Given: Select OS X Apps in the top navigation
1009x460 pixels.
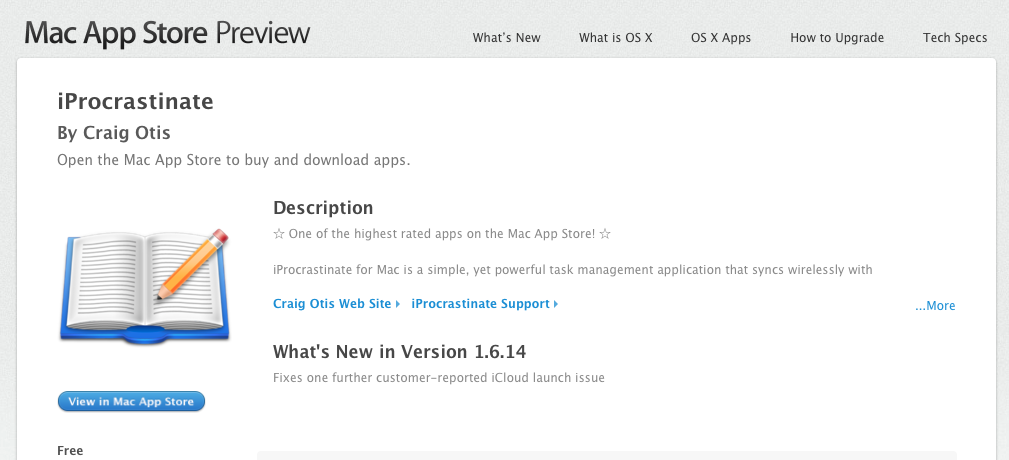Looking at the screenshot, I should [x=721, y=38].
